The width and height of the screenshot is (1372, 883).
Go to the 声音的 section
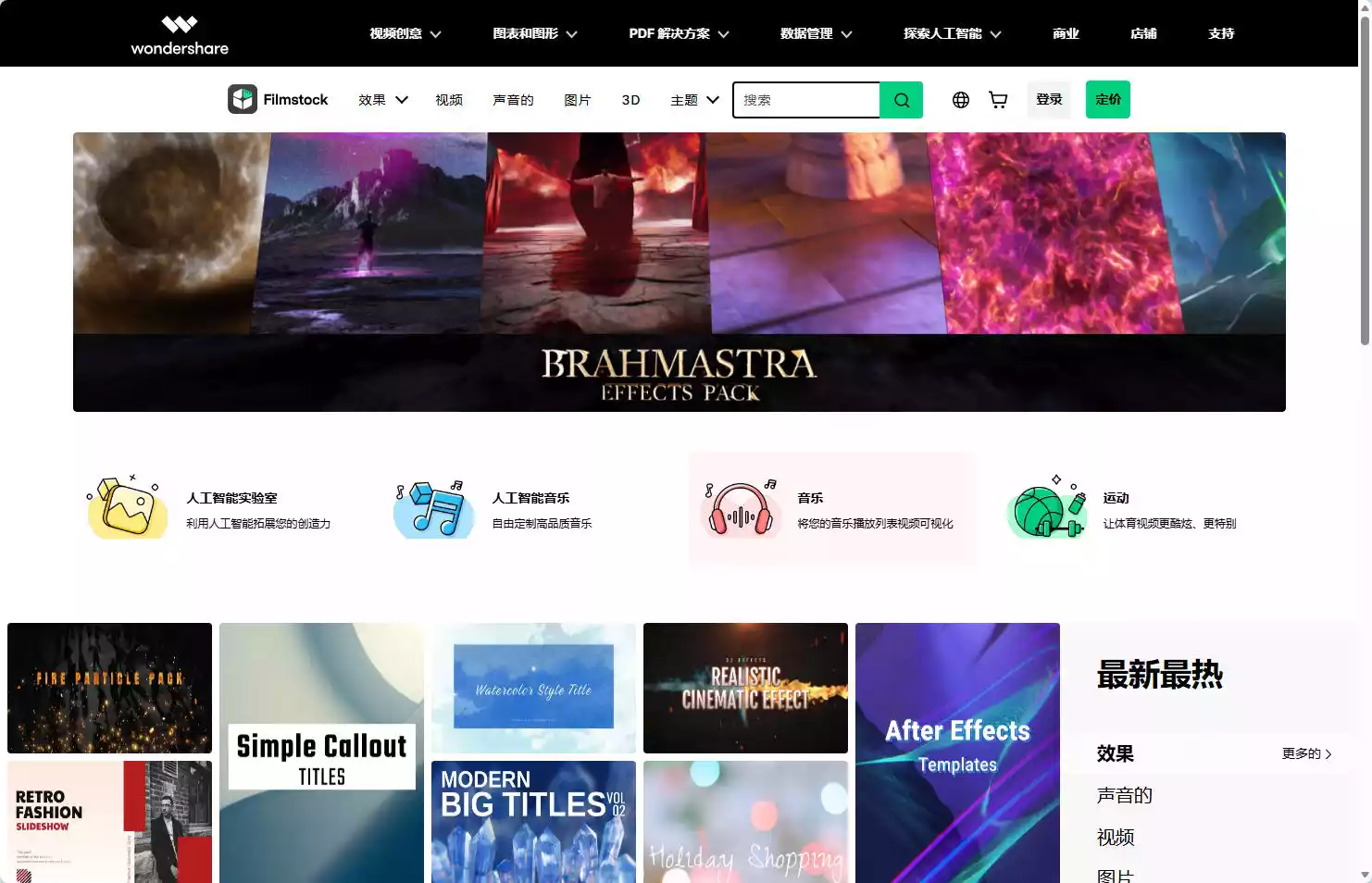[513, 100]
